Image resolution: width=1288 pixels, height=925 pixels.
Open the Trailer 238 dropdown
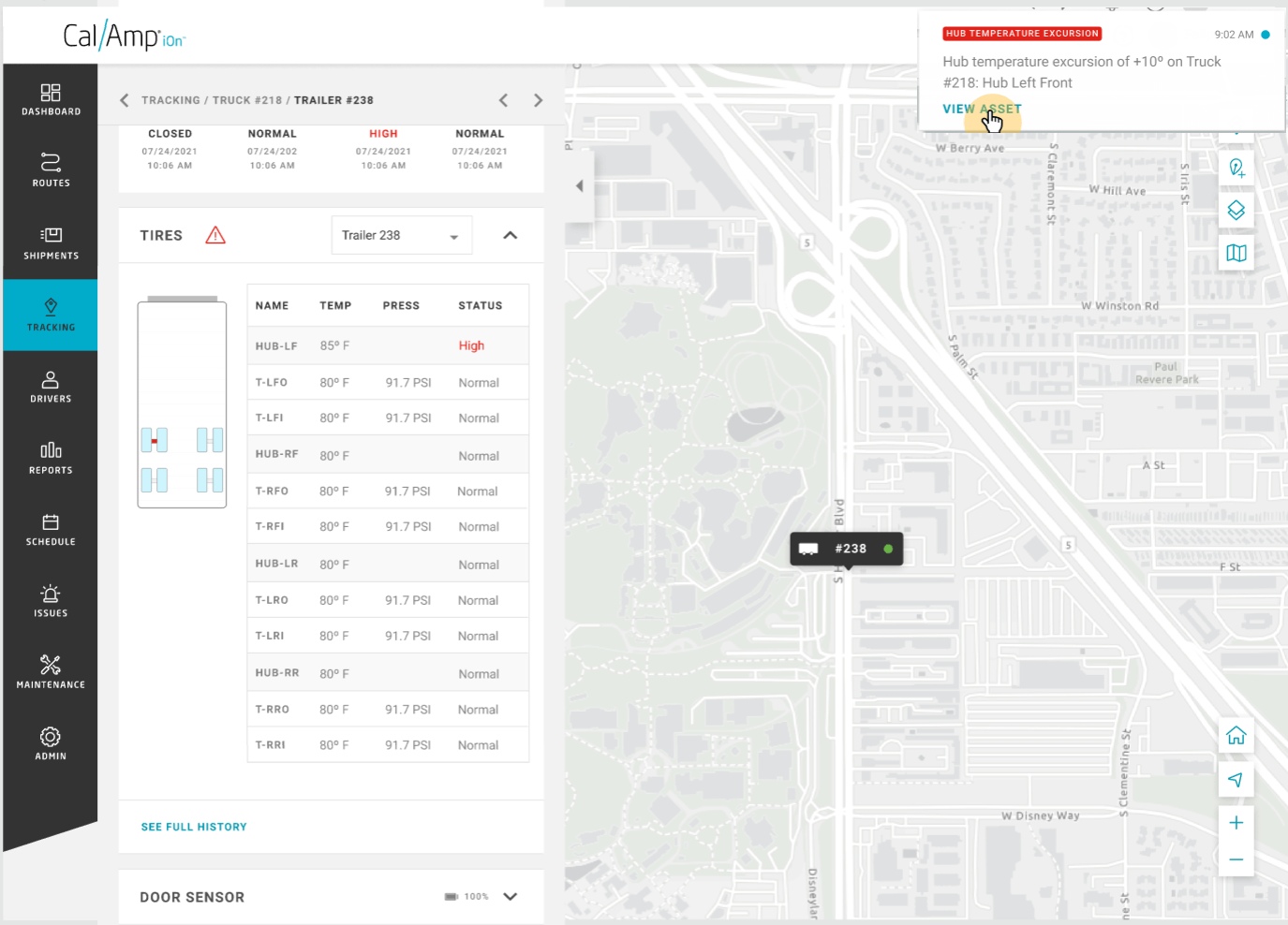(x=402, y=236)
